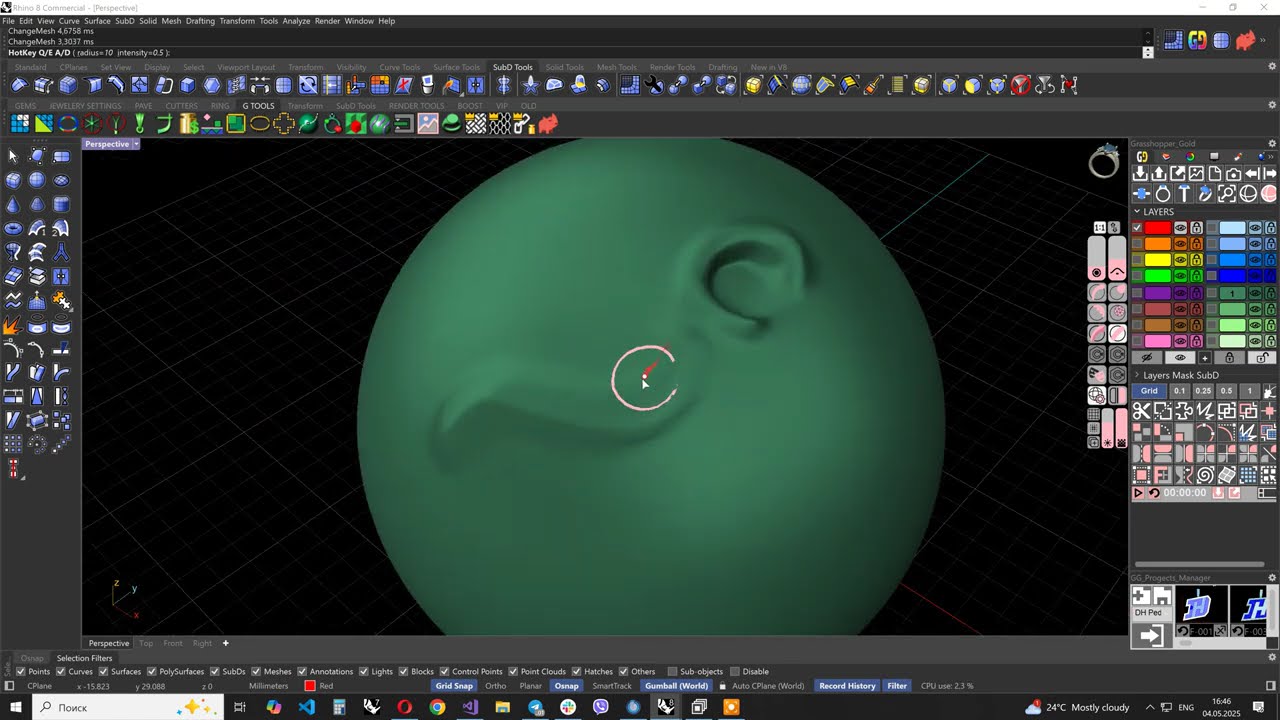Toggle lock on the orange layer

point(1196,244)
